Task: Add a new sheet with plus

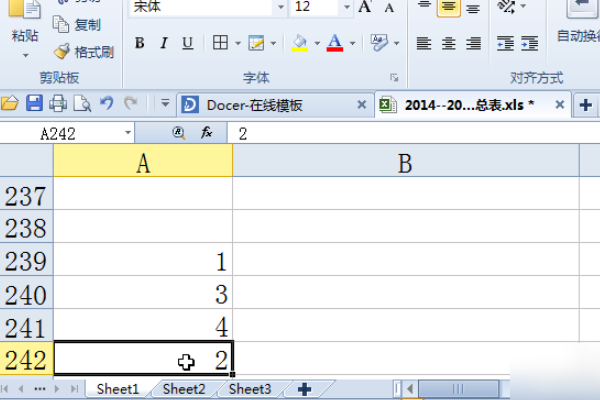Action: [x=305, y=389]
